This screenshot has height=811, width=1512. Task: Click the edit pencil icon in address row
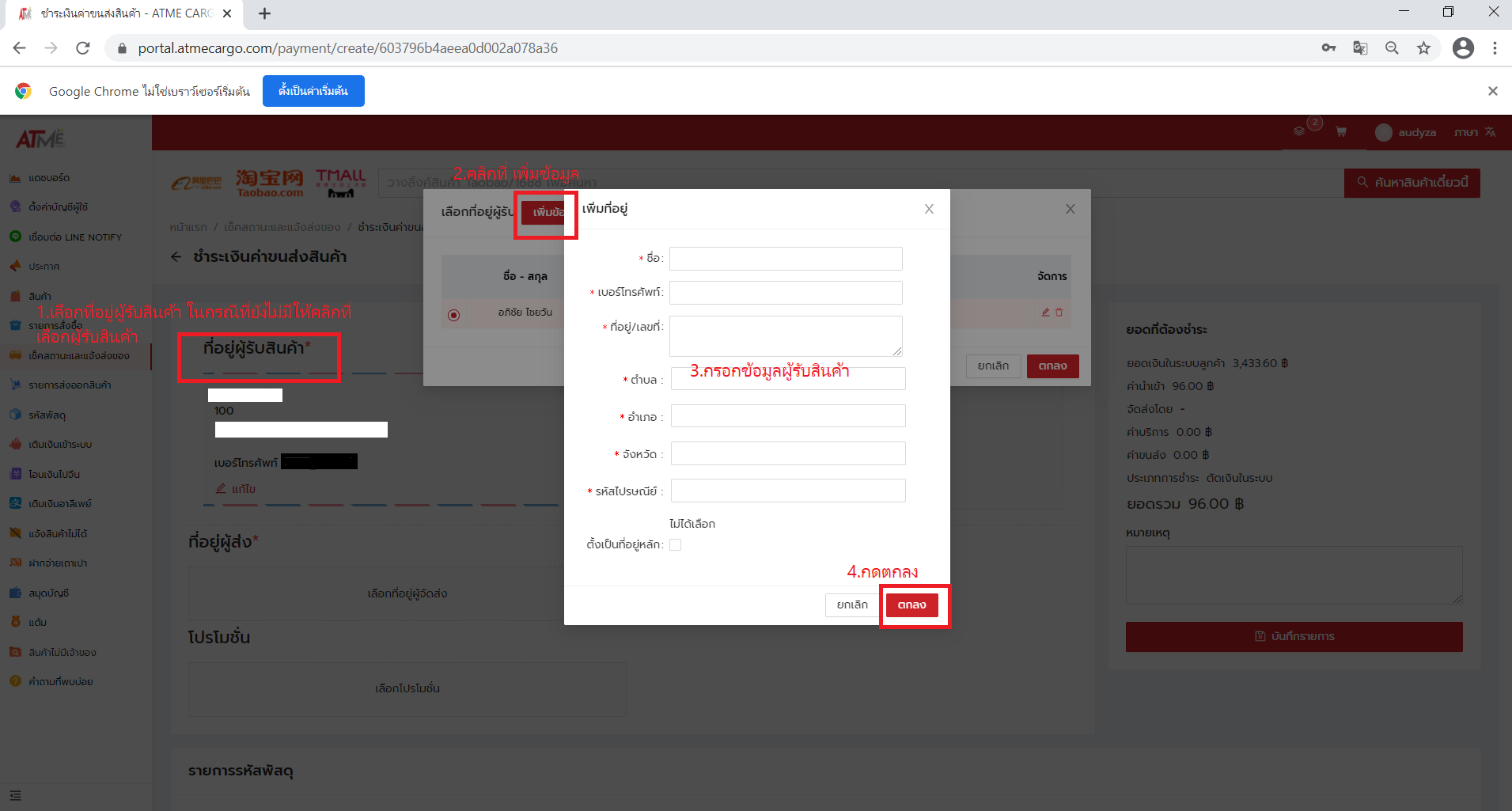[1045, 313]
